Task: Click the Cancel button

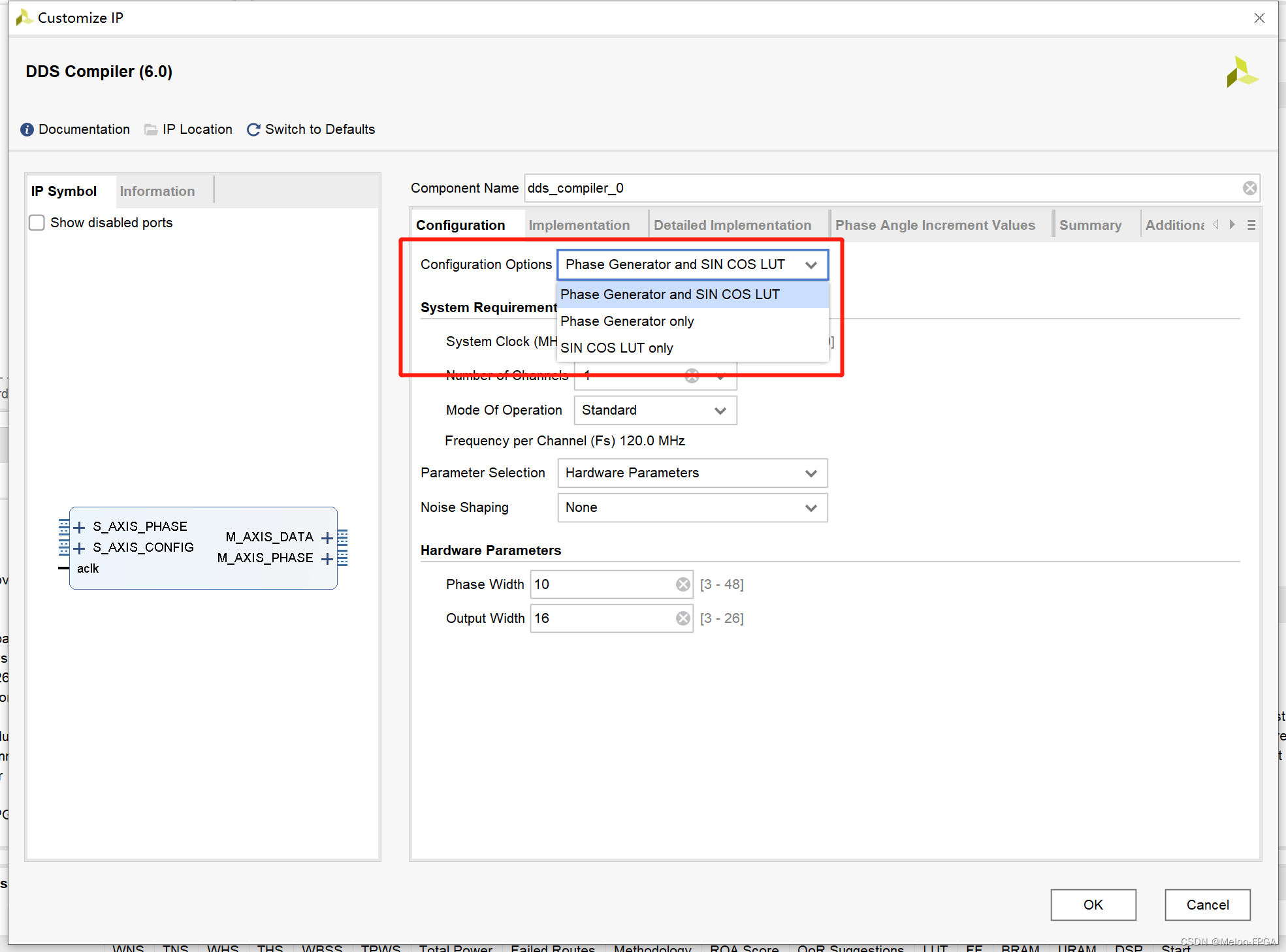Action: [x=1208, y=905]
